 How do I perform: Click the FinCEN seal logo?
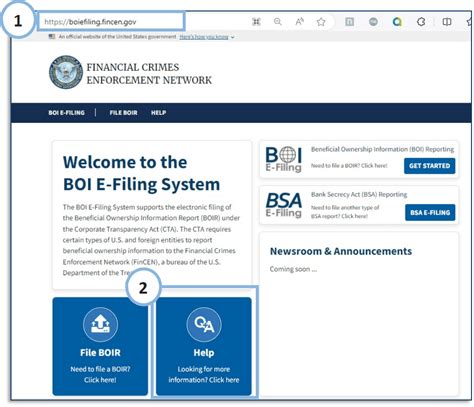coord(66,72)
